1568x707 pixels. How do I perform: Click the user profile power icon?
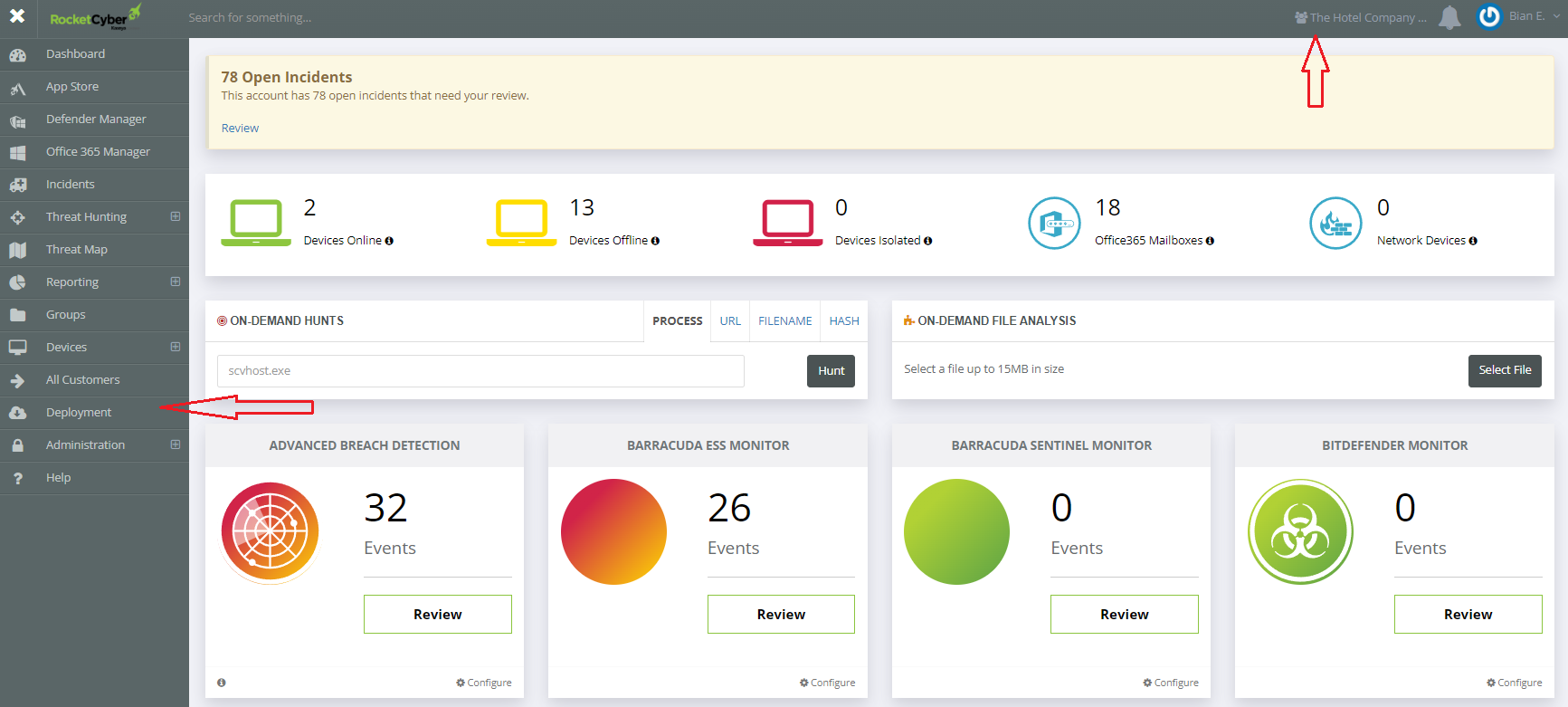coord(1488,17)
